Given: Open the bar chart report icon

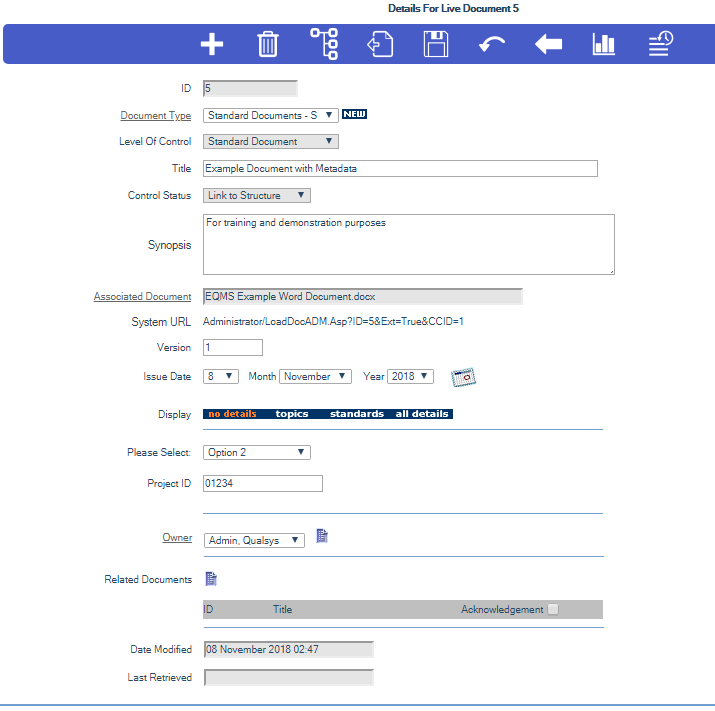Looking at the screenshot, I should pyautogui.click(x=604, y=44).
